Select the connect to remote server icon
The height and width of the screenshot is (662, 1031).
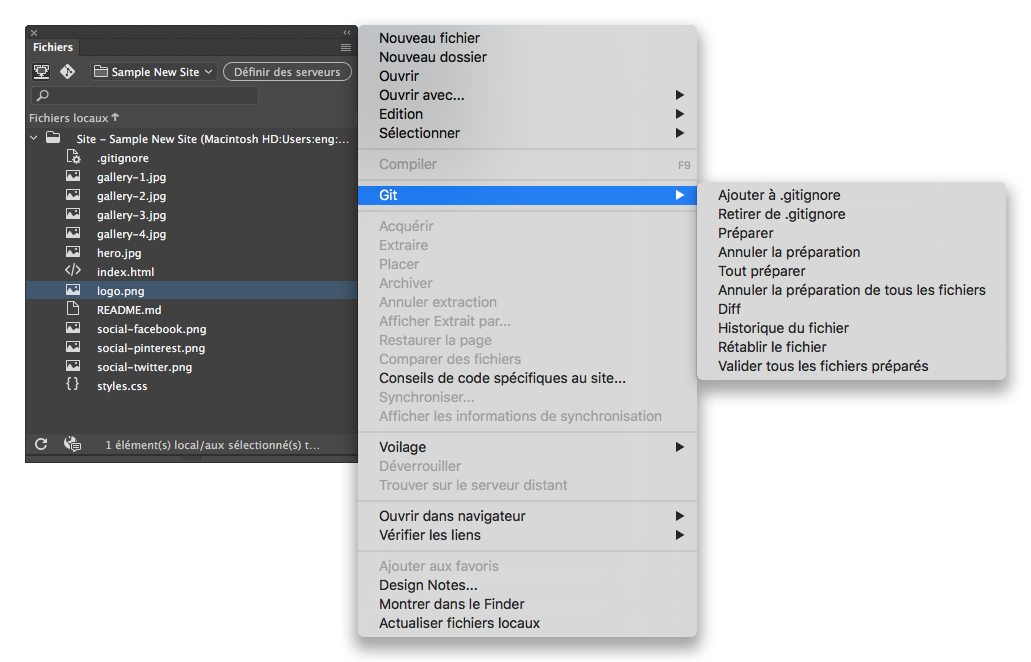pyautogui.click(x=40, y=71)
